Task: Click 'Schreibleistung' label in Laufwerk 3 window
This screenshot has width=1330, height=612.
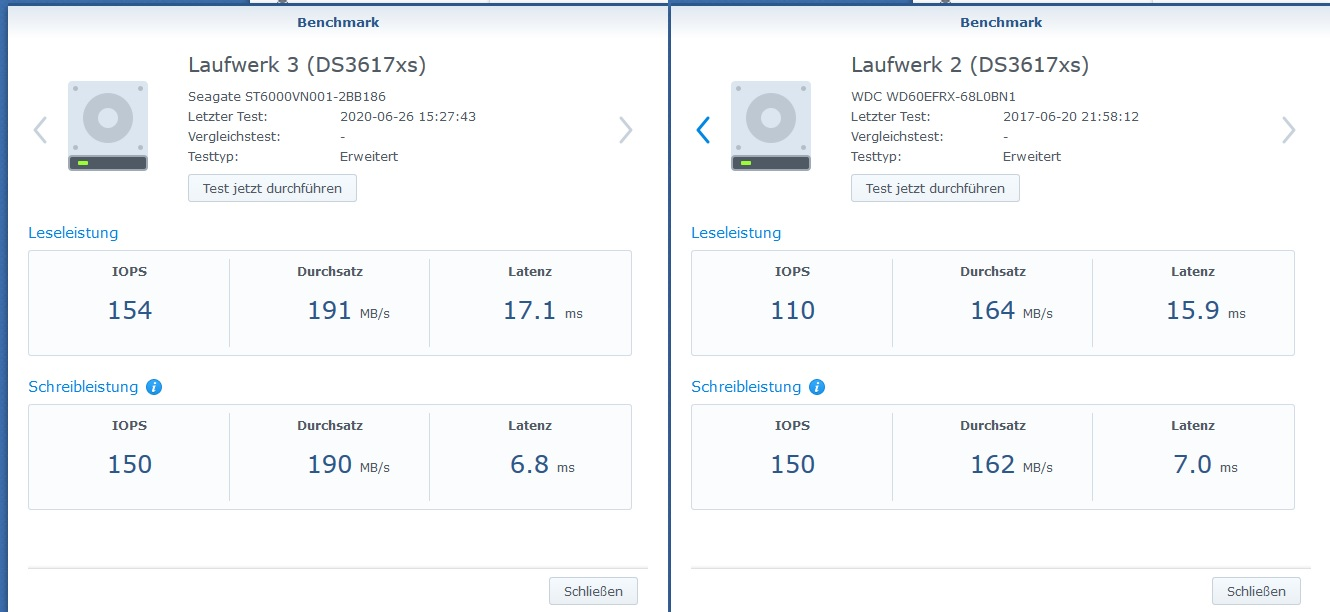Action: pos(83,387)
